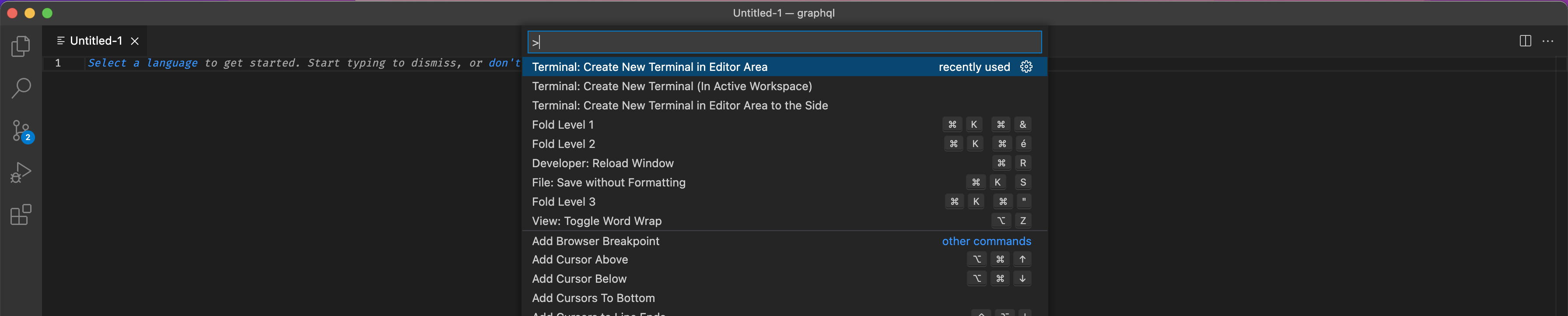Toggle View: Toggle Word Wrap command
The width and height of the screenshot is (1568, 316).
click(x=596, y=221)
